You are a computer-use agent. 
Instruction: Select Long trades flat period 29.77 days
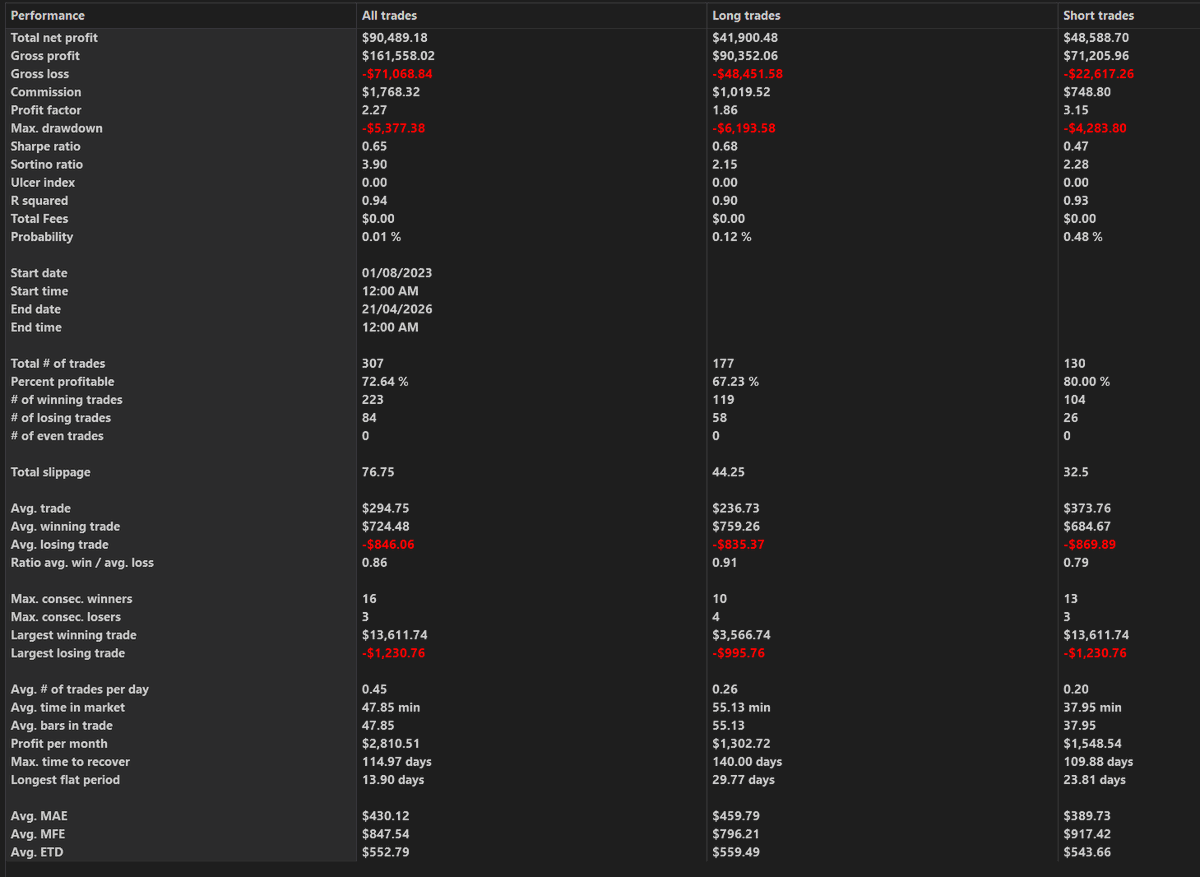pos(743,780)
